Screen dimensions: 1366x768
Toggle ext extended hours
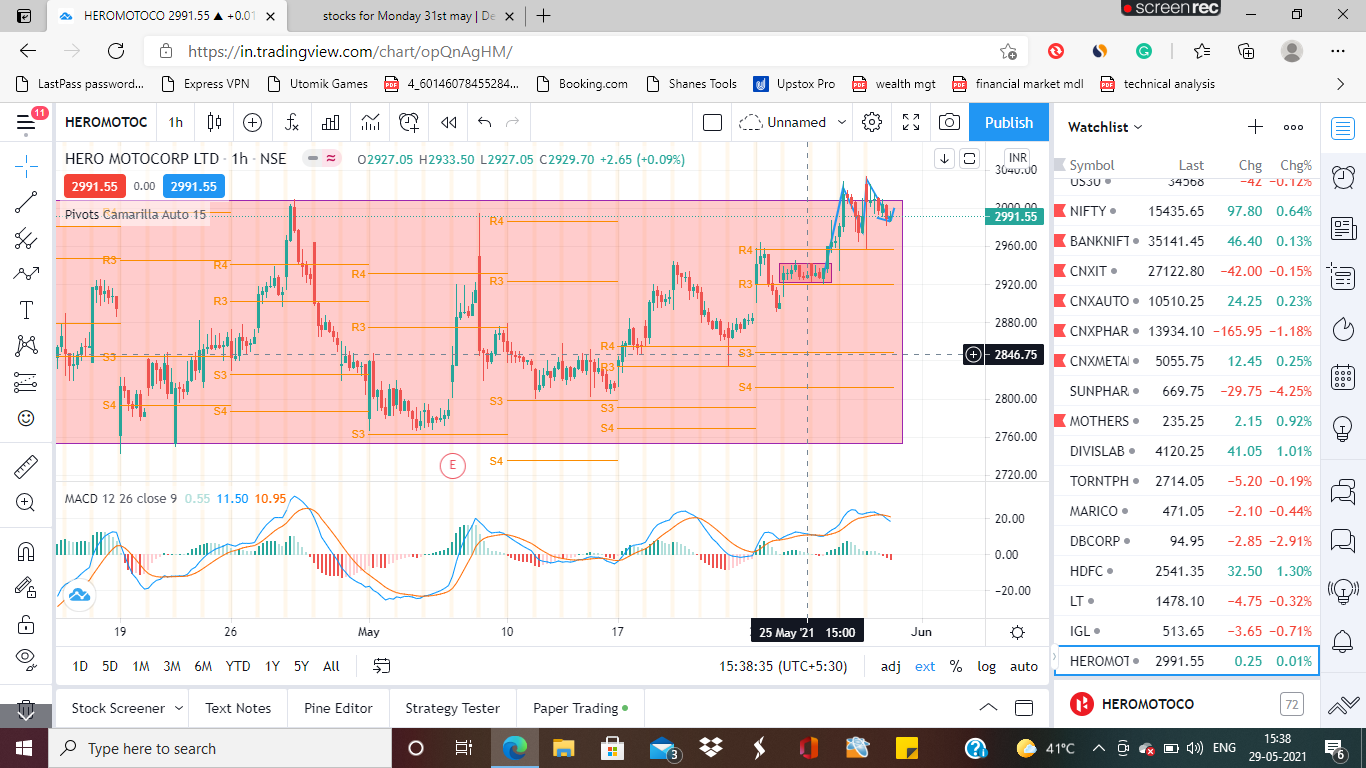(x=925, y=666)
